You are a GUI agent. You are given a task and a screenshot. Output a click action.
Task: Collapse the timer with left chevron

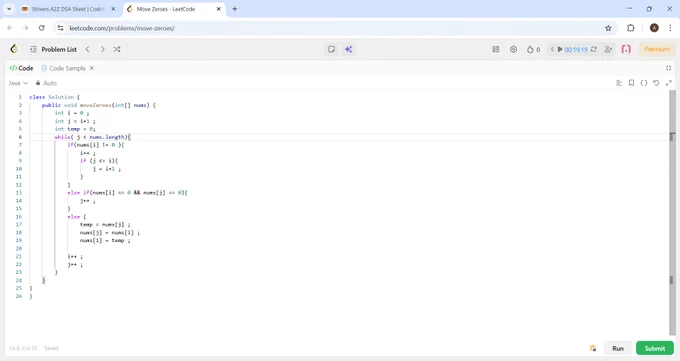point(552,49)
